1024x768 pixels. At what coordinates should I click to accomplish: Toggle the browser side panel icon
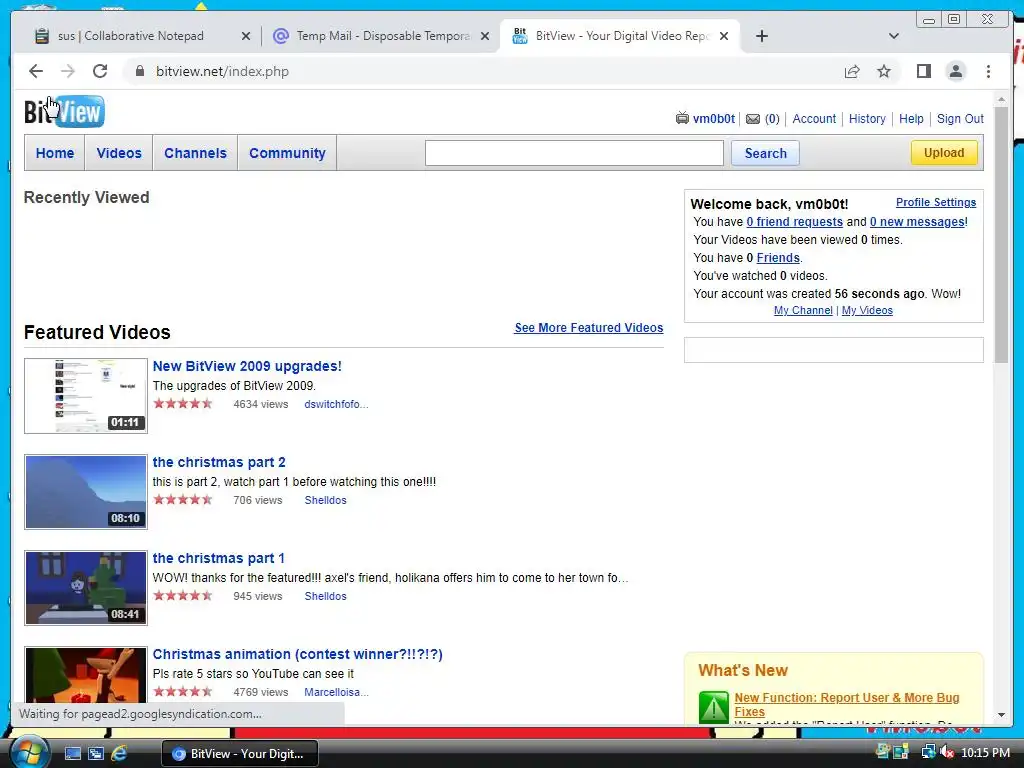923,71
